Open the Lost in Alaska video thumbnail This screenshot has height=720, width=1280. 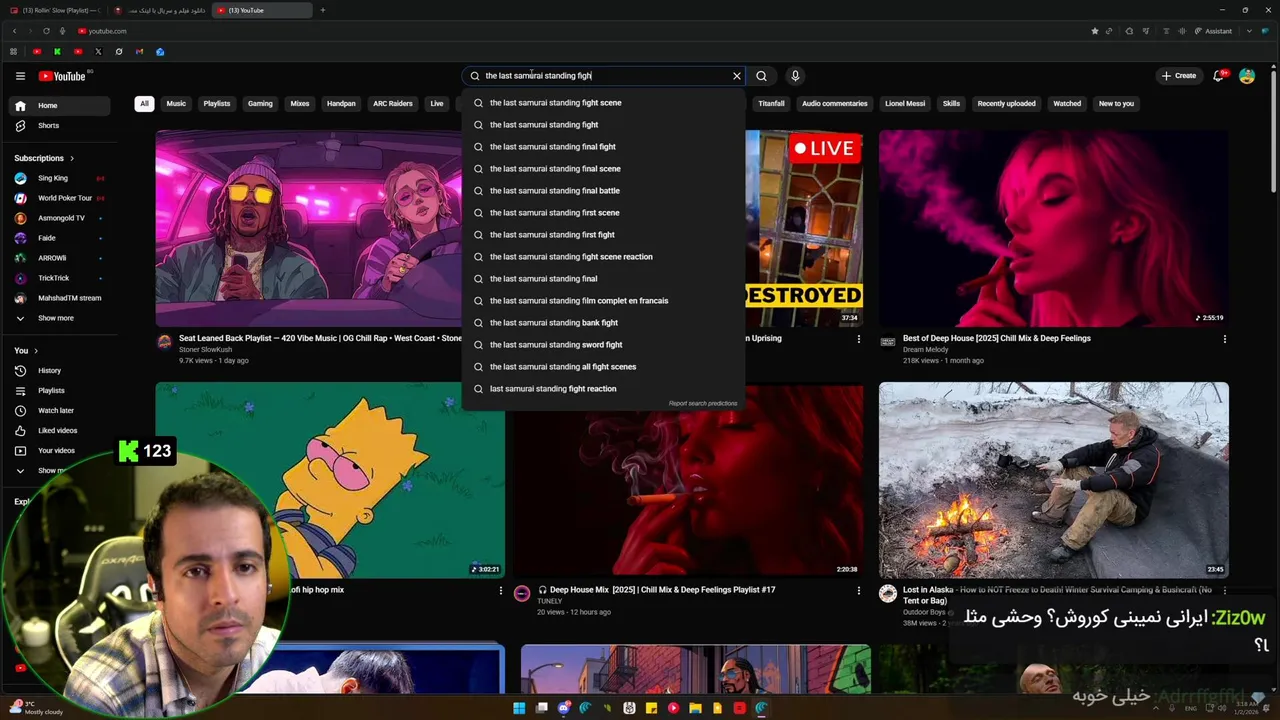[x=1054, y=480]
